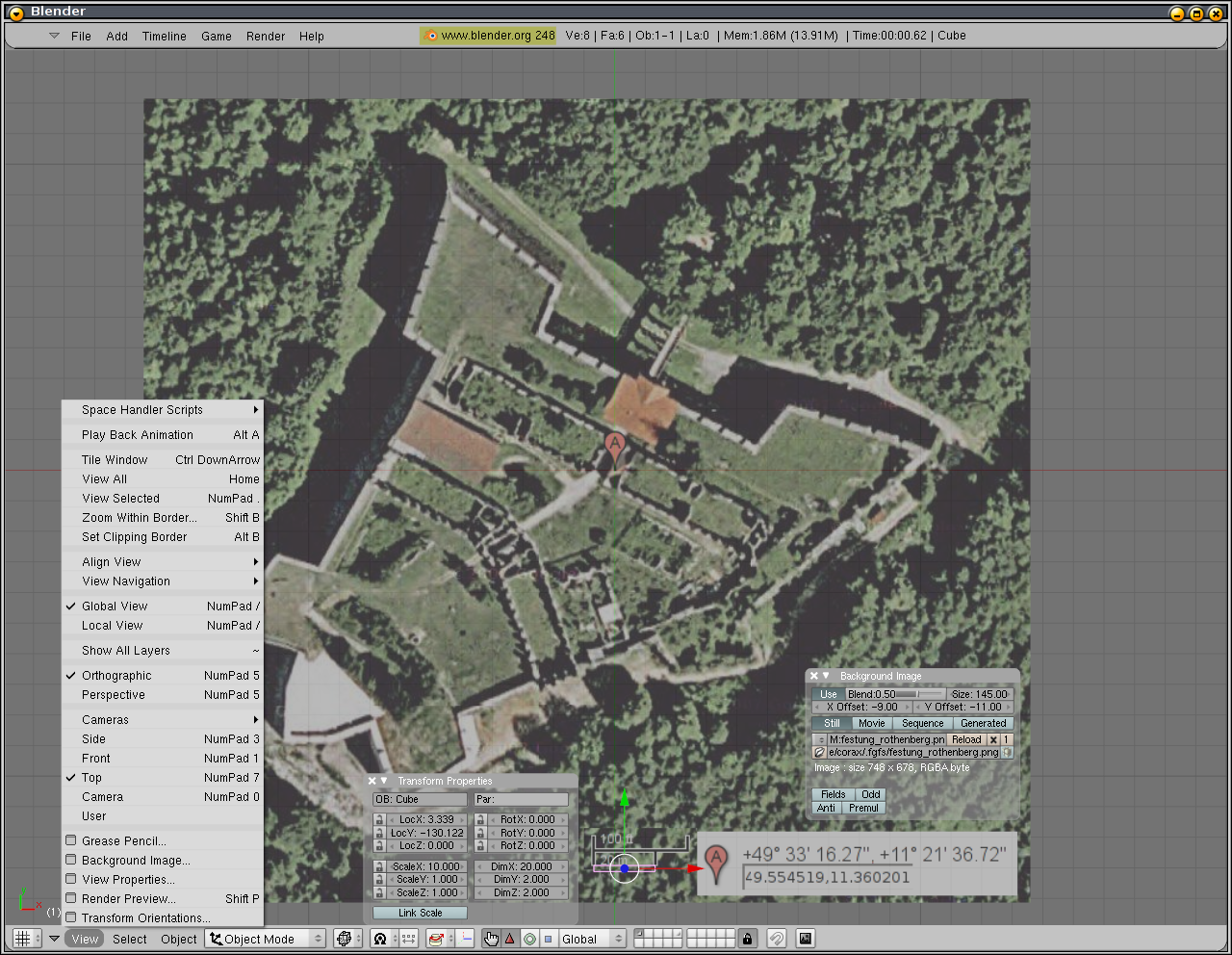Screen dimensions: 1232x955
Task: Toggle the Use background image button
Action: coord(828,694)
